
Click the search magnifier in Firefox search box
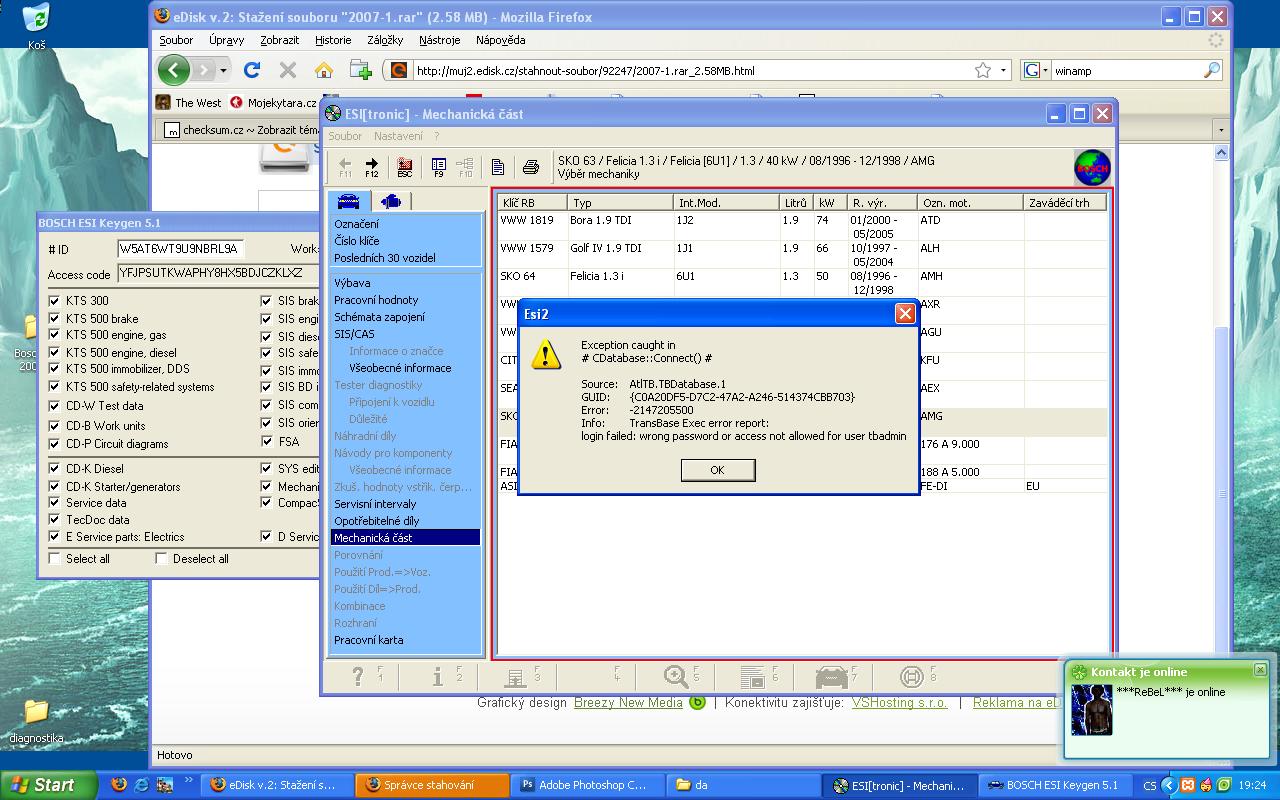click(1211, 70)
